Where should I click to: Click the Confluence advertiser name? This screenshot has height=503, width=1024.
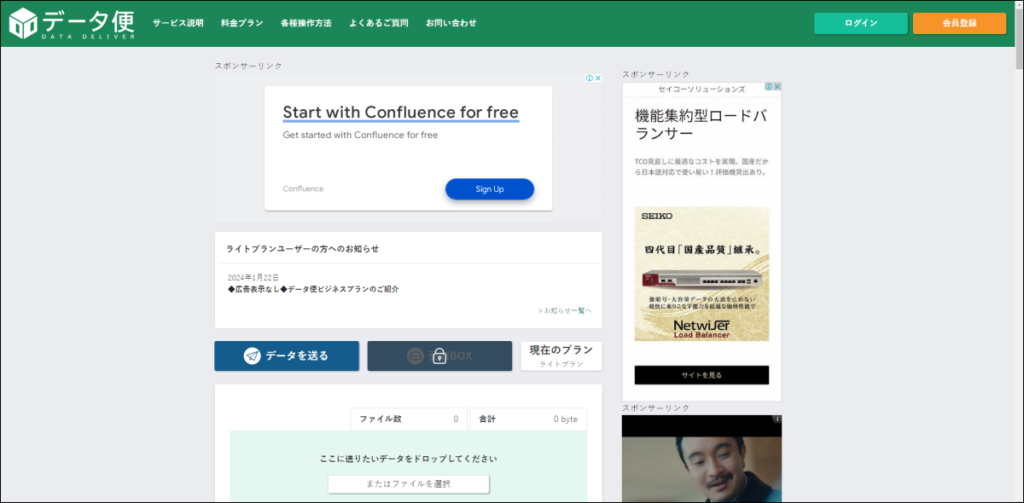pyautogui.click(x=303, y=189)
